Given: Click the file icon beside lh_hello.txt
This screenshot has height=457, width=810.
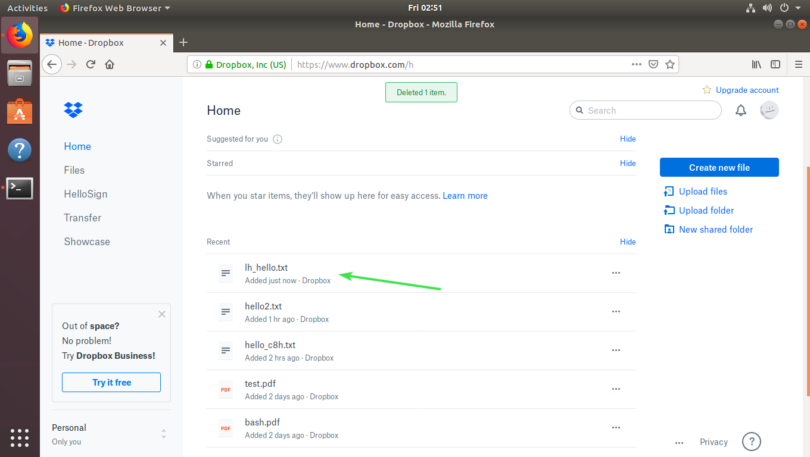Looking at the screenshot, I should [x=226, y=273].
